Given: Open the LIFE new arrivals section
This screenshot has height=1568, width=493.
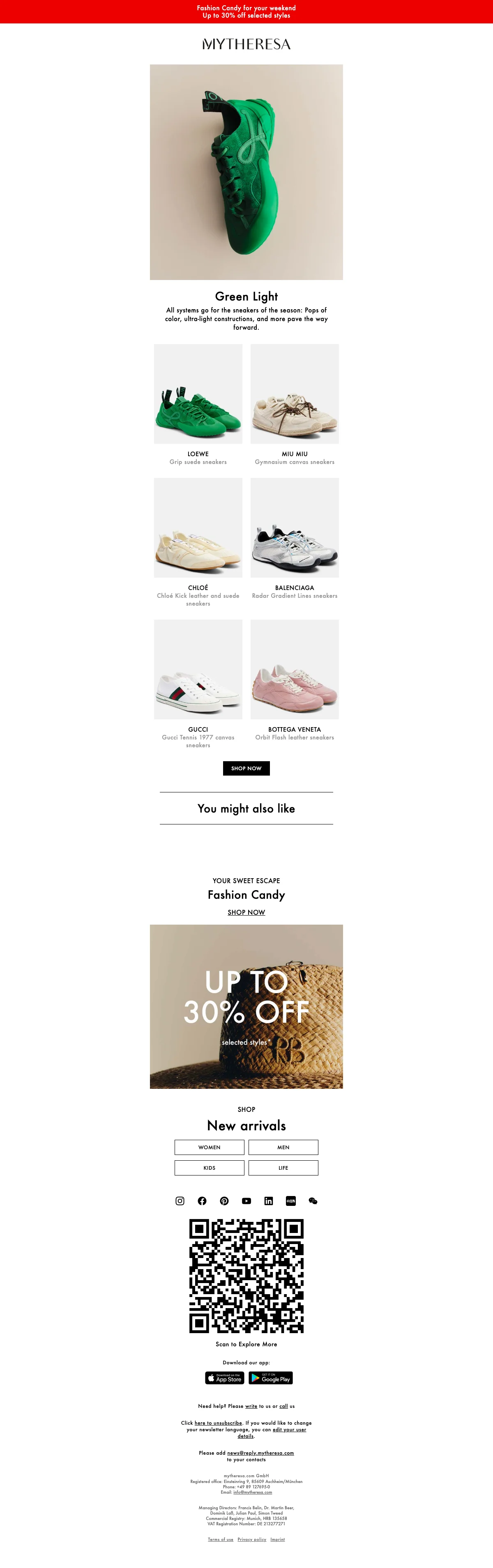Looking at the screenshot, I should pos(283,1167).
